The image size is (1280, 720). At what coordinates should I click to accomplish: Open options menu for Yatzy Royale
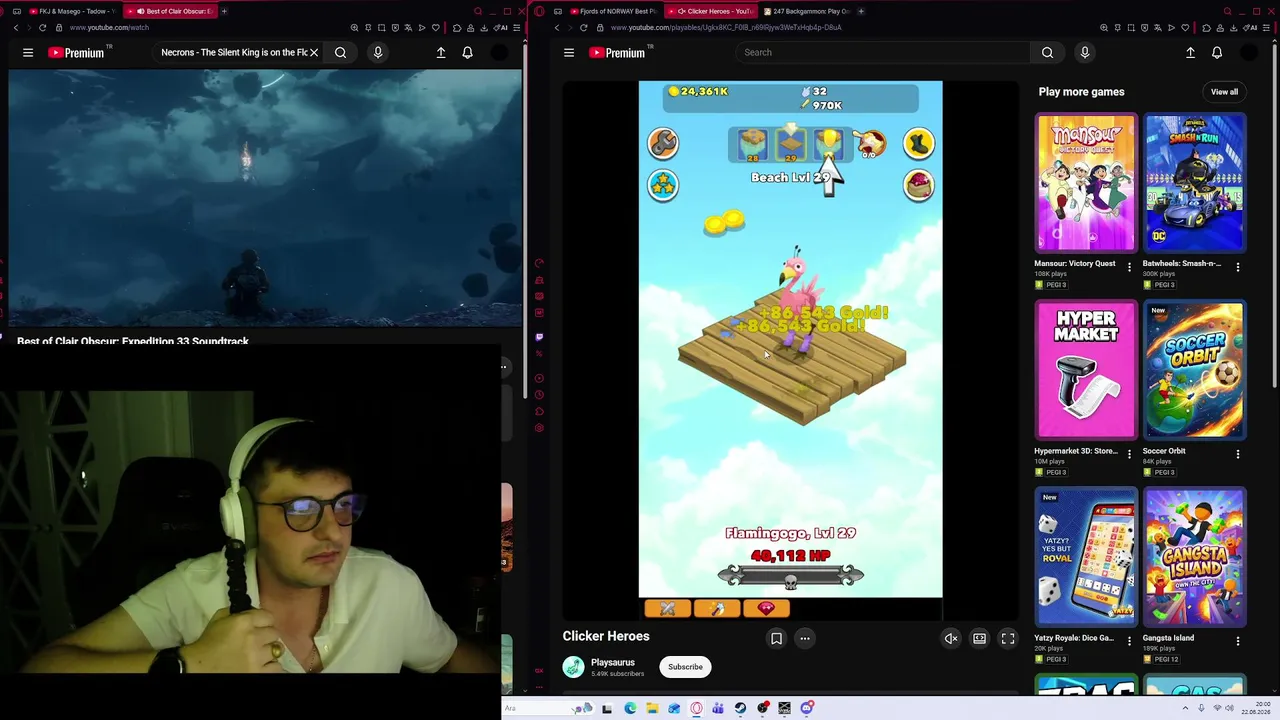click(1129, 641)
